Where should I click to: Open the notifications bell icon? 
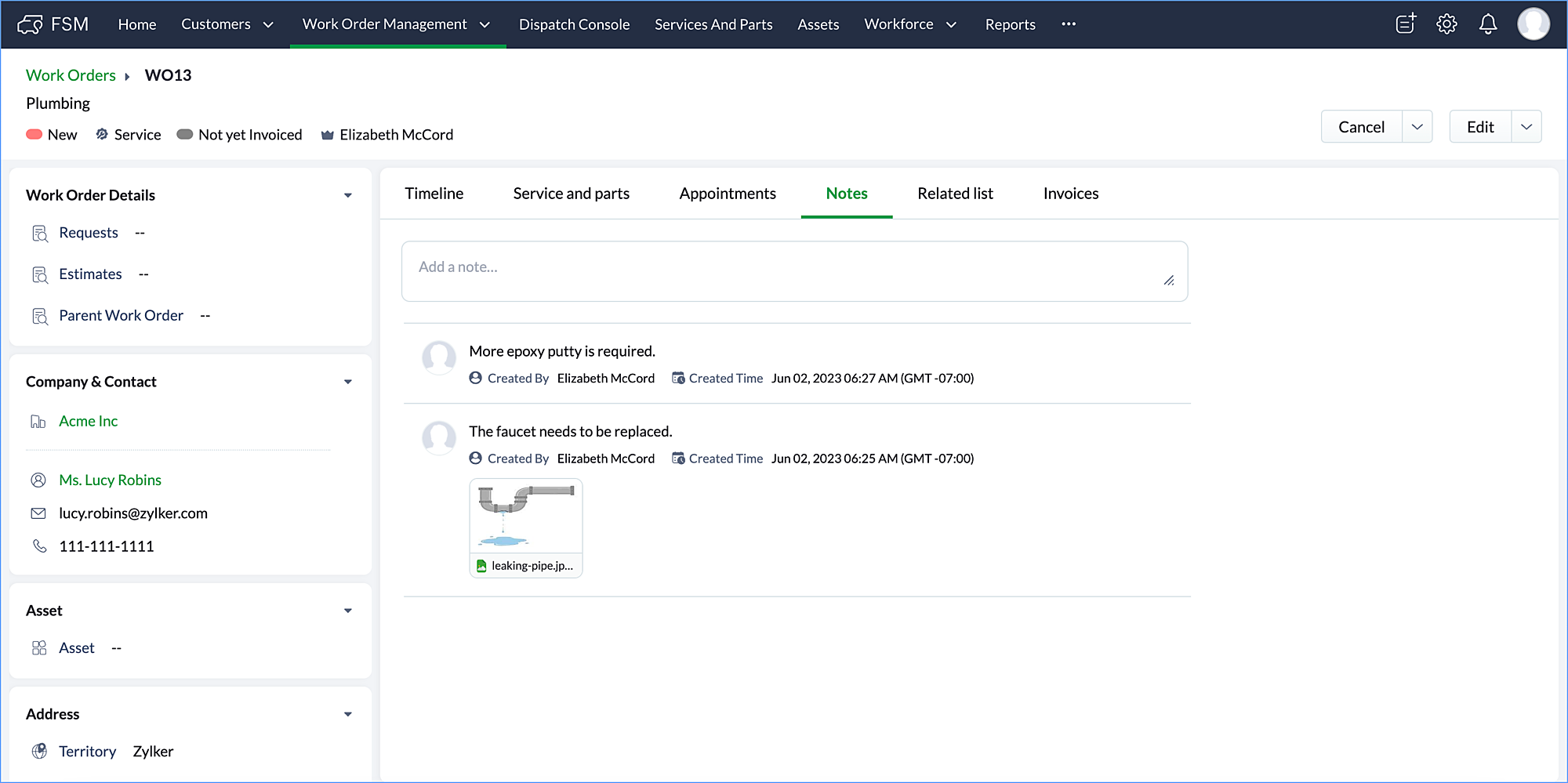tap(1487, 24)
